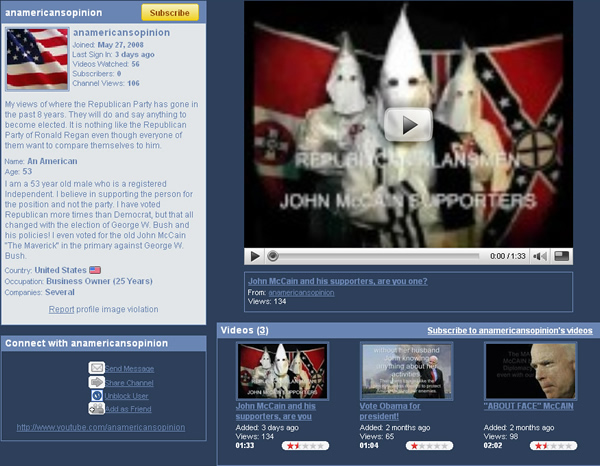Open 'John McCain and his supporters, are you one?' link
The height and width of the screenshot is (466, 600).
[x=338, y=281]
